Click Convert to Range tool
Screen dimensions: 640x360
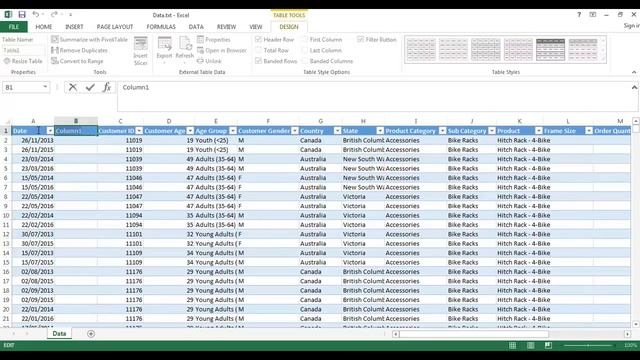point(77,61)
